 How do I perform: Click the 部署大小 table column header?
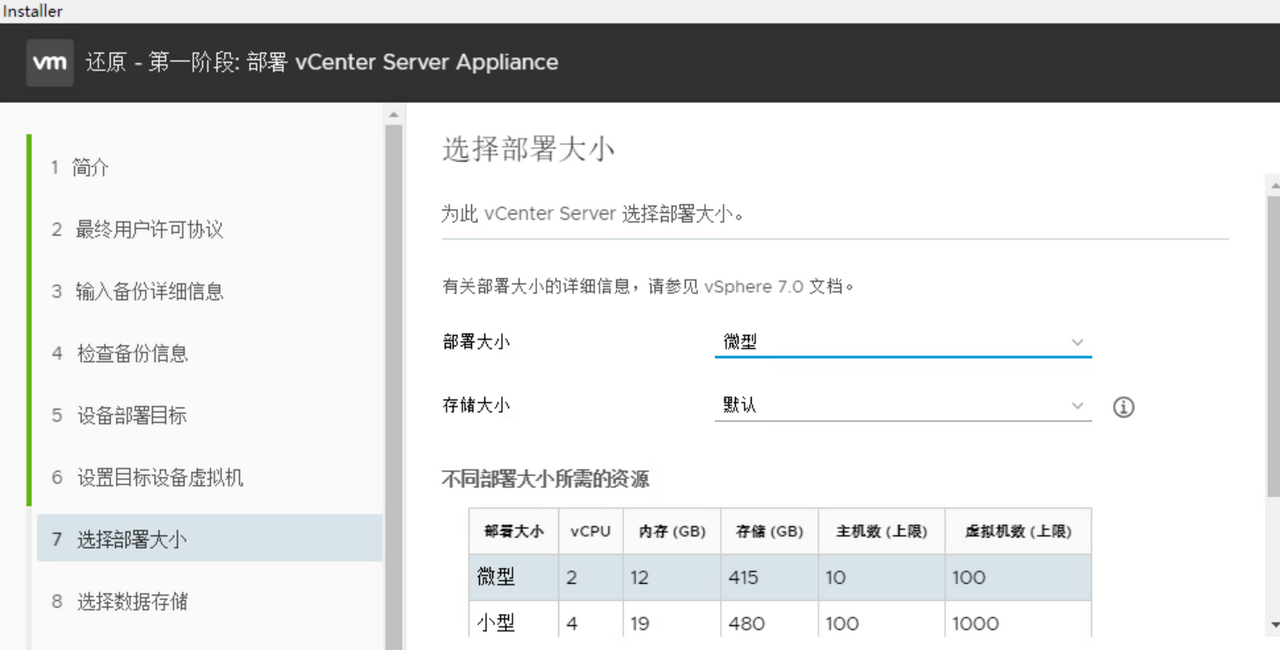(x=514, y=532)
